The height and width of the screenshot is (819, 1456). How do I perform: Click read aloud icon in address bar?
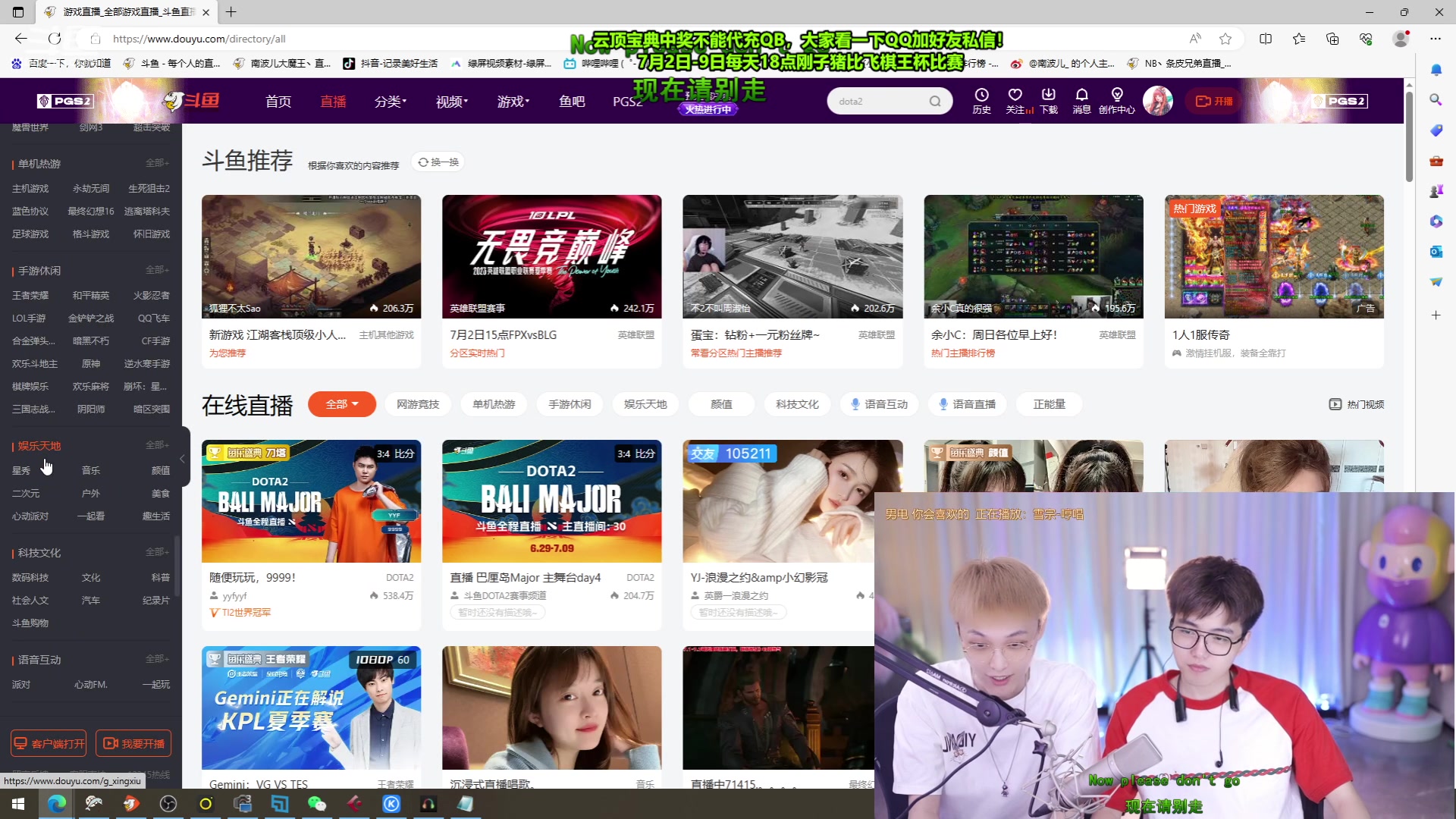[1195, 39]
